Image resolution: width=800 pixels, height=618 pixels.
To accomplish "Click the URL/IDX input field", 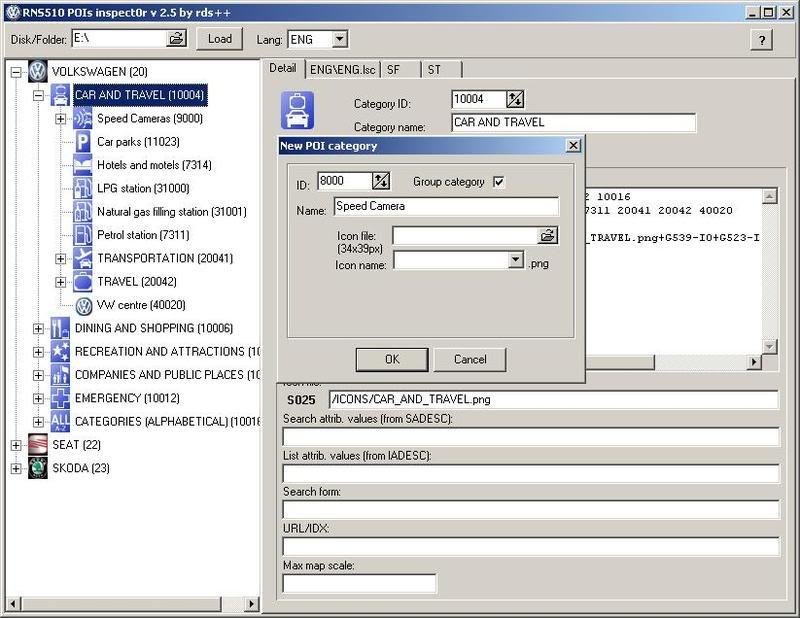I will (x=531, y=547).
